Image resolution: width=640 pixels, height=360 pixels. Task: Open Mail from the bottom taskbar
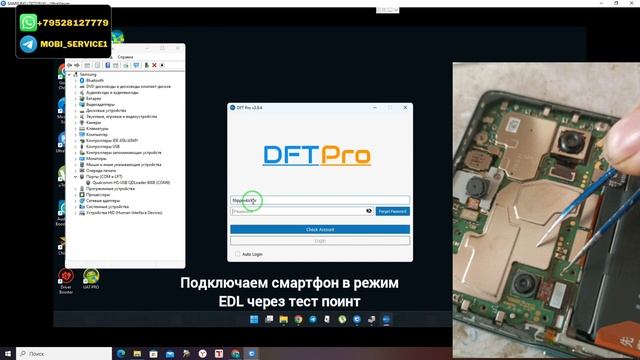(x=170, y=353)
